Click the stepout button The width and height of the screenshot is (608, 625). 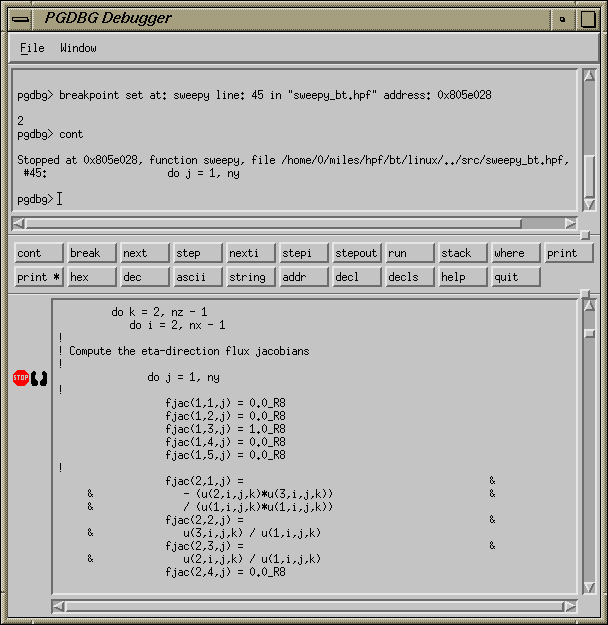coord(356,253)
